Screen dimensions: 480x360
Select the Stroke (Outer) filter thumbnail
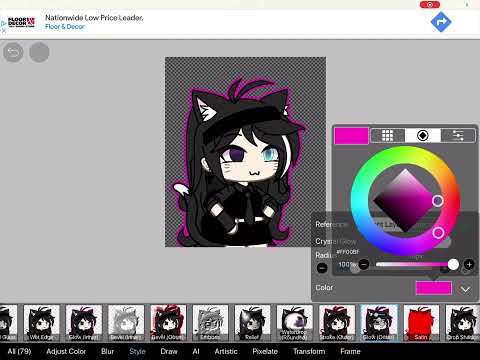pyautogui.click(x=337, y=323)
